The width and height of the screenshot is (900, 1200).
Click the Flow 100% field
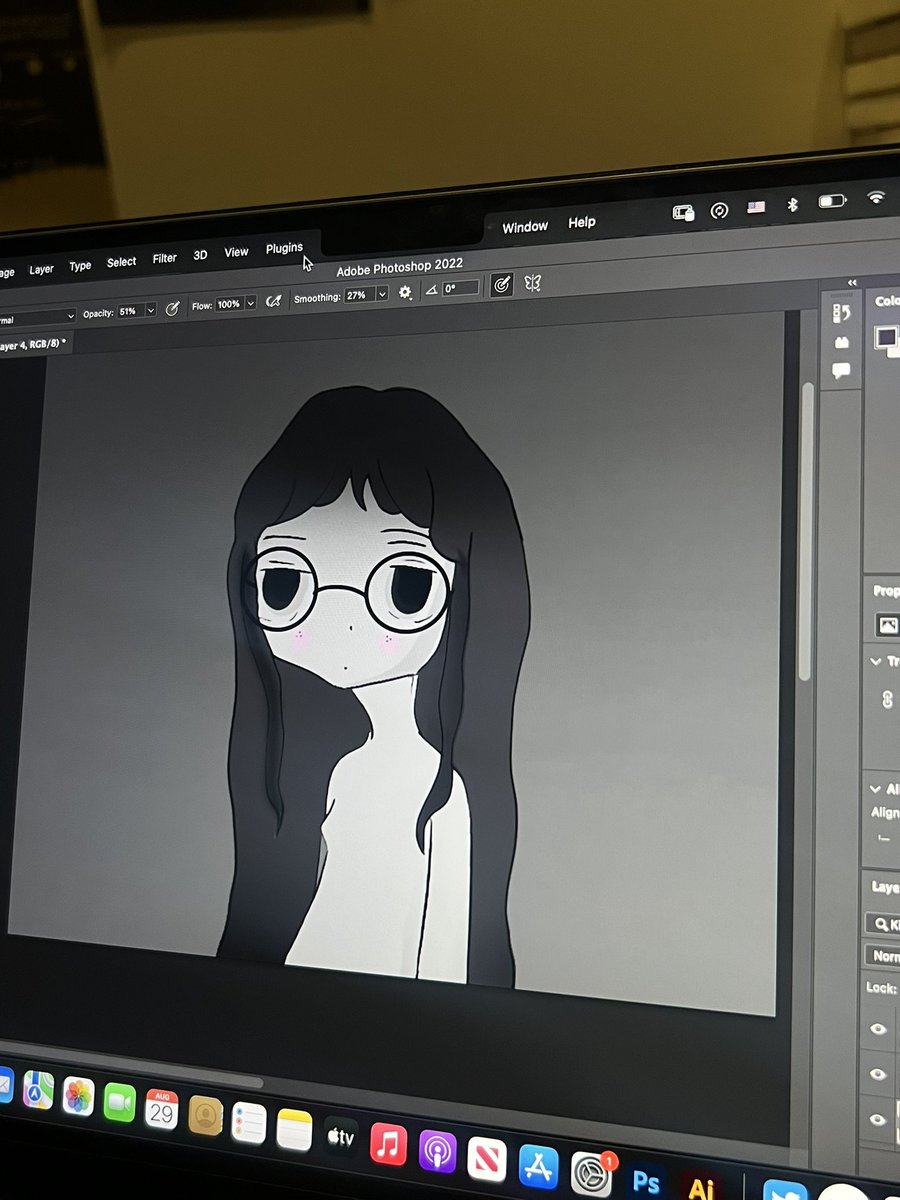point(229,304)
